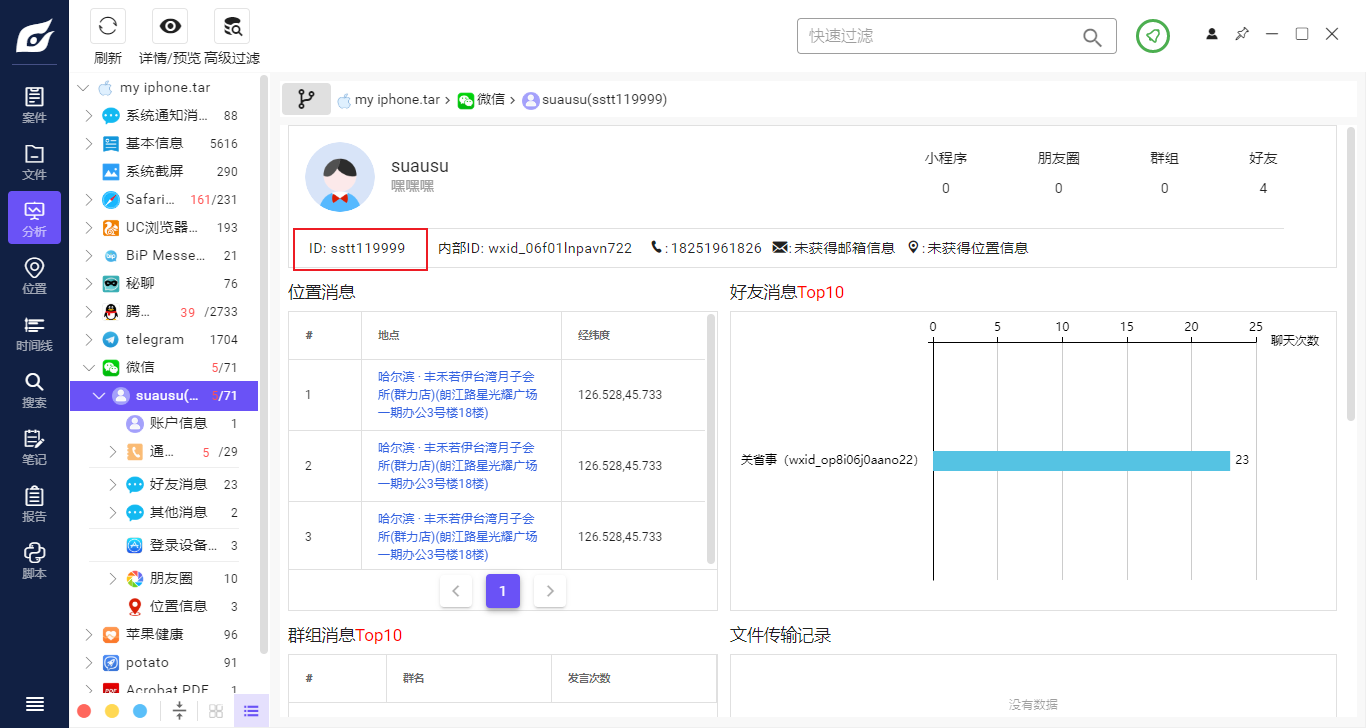Open the first 哈尔滨 location link (row 1)
The height and width of the screenshot is (728, 1366).
[x=457, y=395]
